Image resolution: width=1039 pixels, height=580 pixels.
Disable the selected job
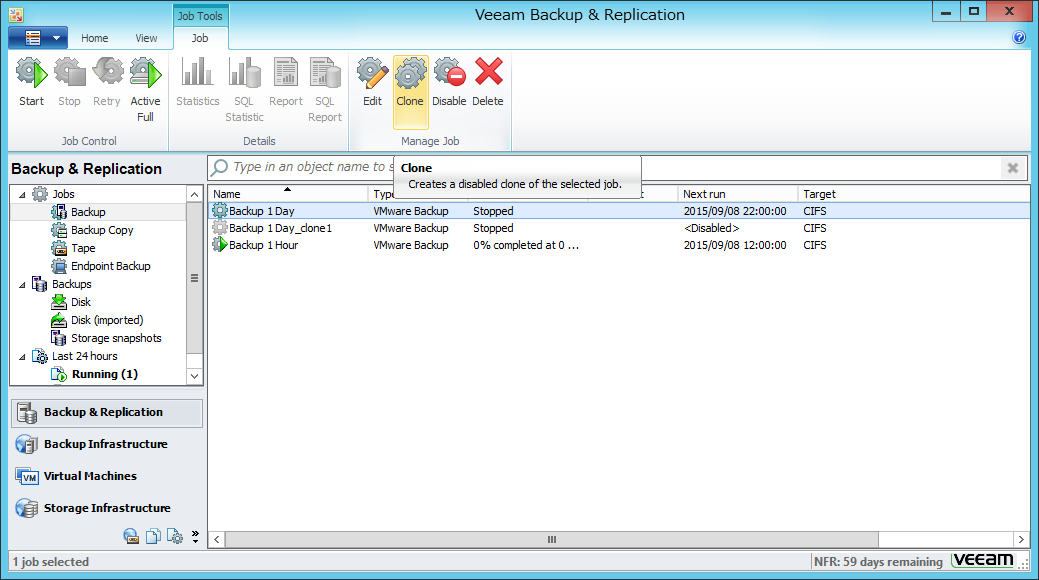pos(449,83)
